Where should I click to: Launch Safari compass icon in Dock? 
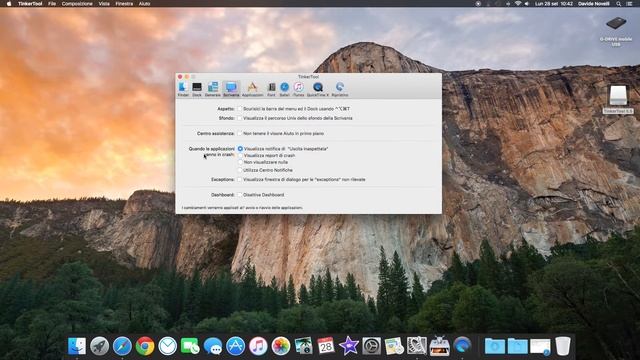pyautogui.click(x=122, y=346)
